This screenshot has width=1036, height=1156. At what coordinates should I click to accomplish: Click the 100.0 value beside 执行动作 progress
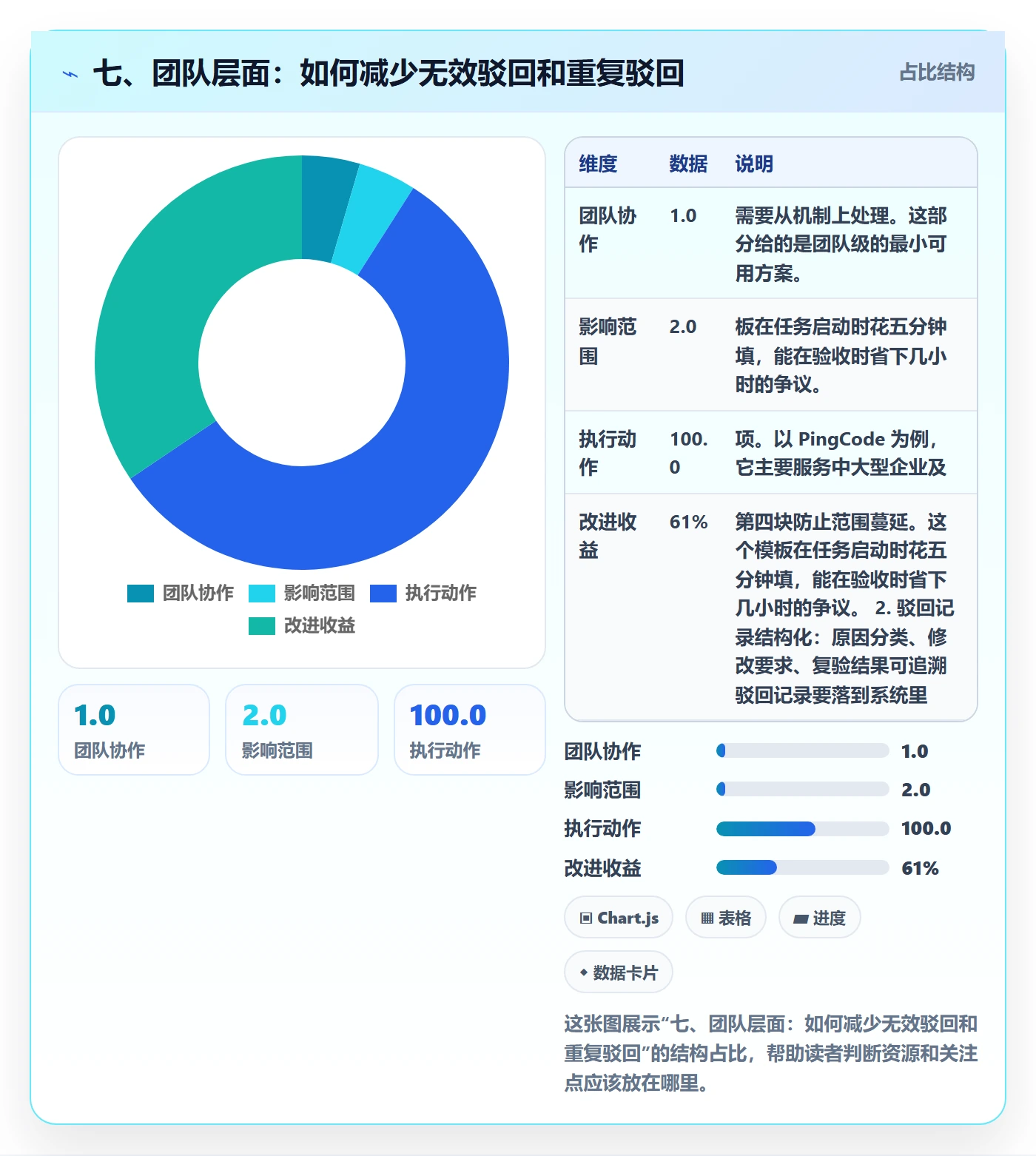click(926, 828)
